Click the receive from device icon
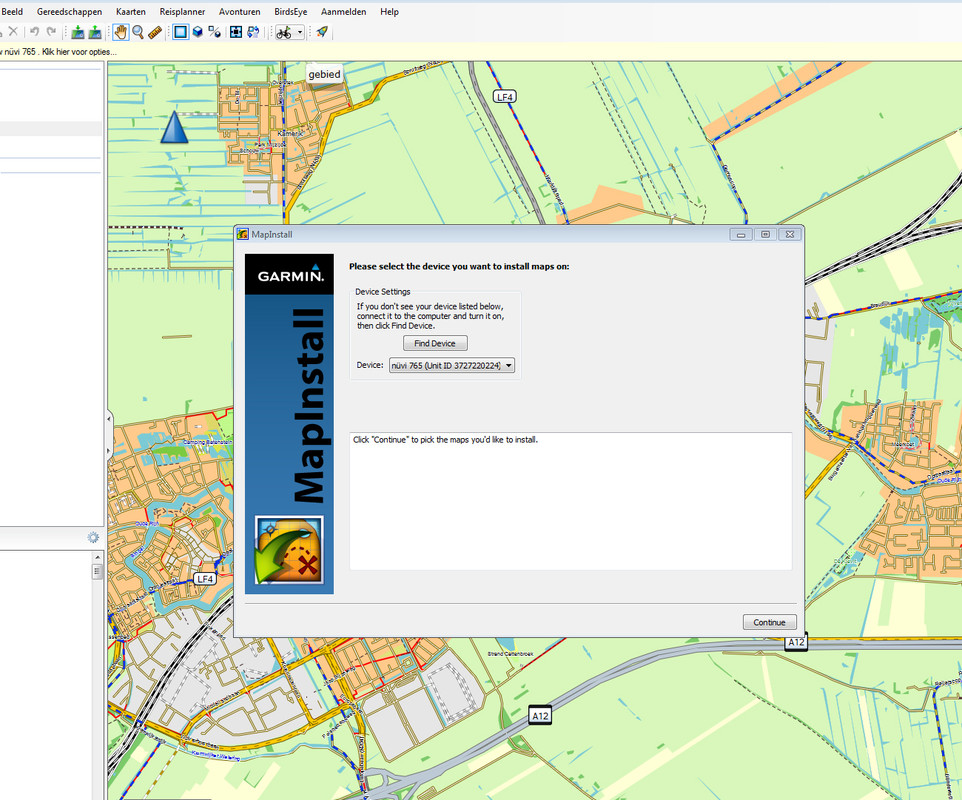The image size is (962, 800). (94, 32)
